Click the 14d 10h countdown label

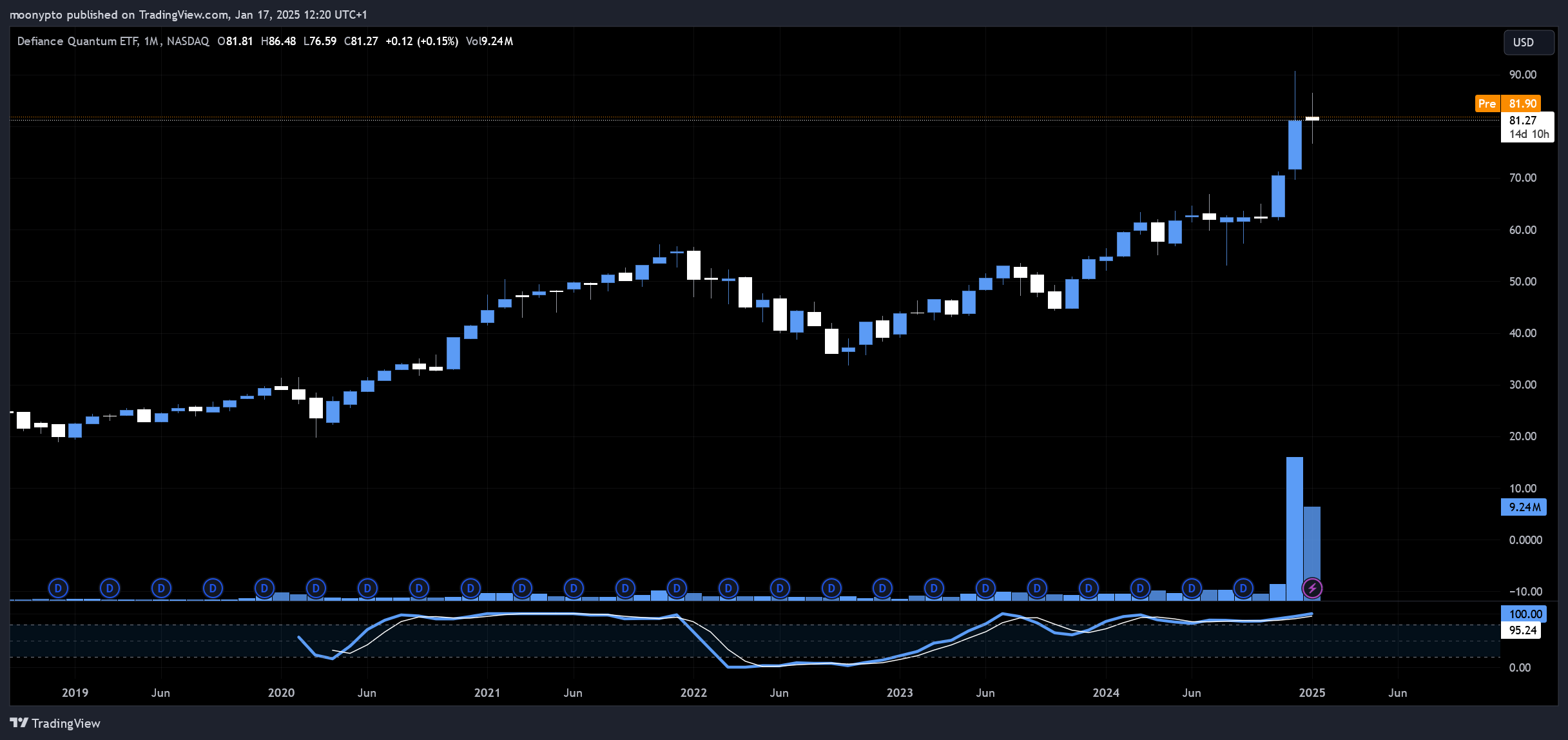pyautogui.click(x=1529, y=134)
